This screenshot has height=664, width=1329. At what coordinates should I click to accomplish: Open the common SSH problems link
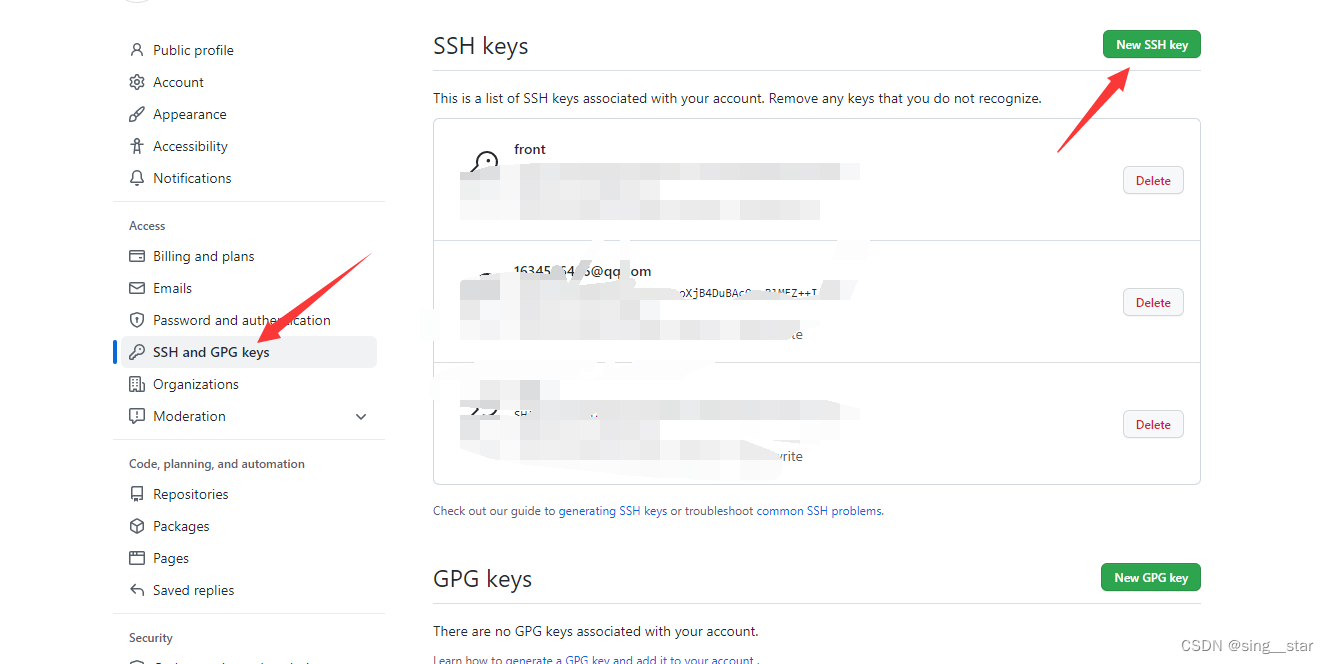coord(819,511)
